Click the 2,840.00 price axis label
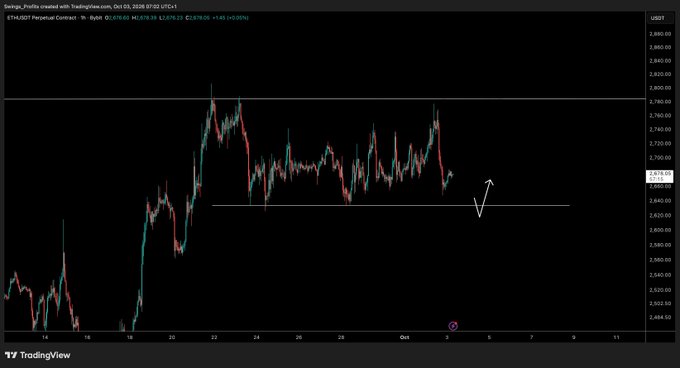Image resolution: width=680 pixels, height=368 pixels. click(x=660, y=61)
